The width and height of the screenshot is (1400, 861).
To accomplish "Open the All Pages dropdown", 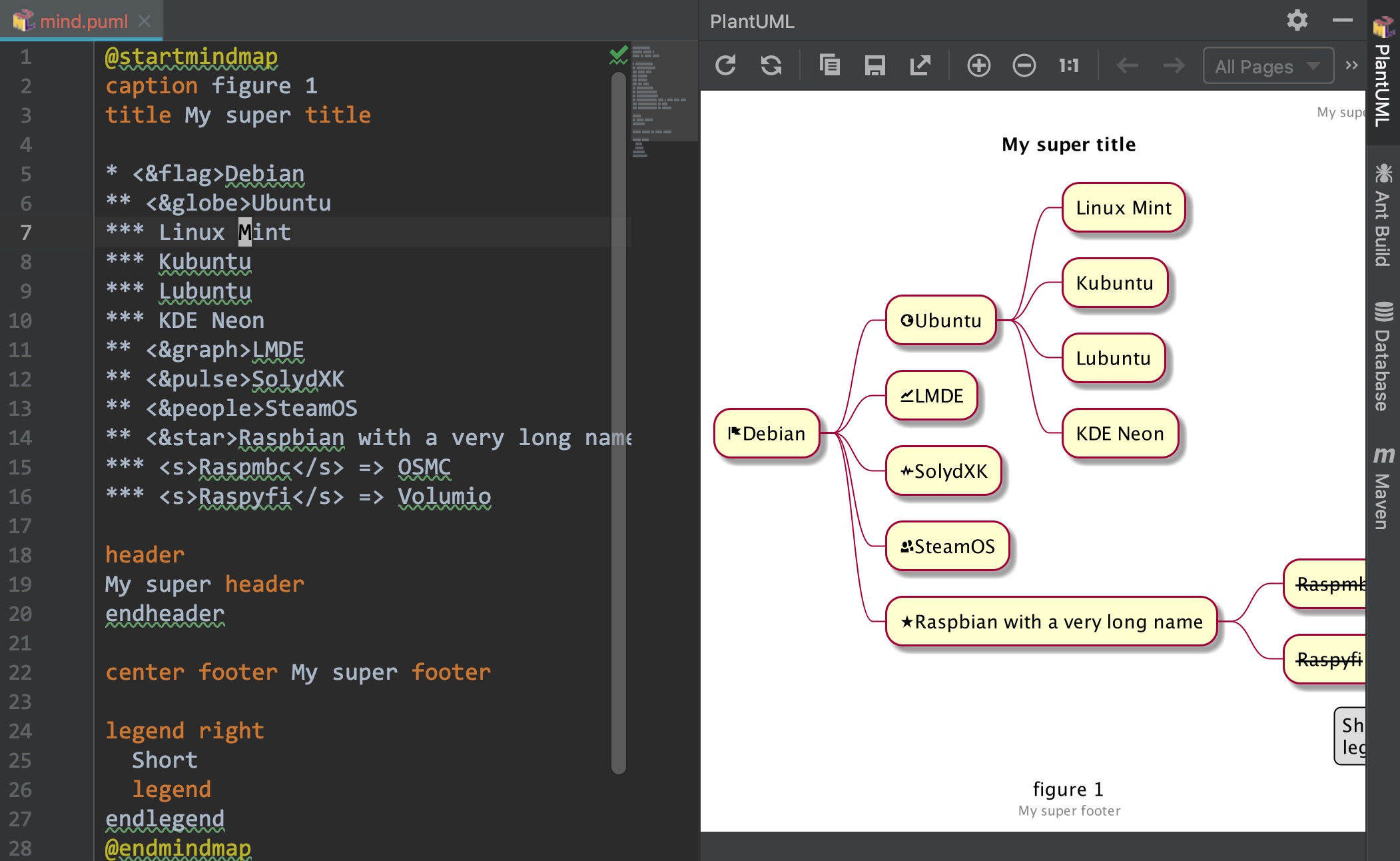I will (x=1268, y=65).
